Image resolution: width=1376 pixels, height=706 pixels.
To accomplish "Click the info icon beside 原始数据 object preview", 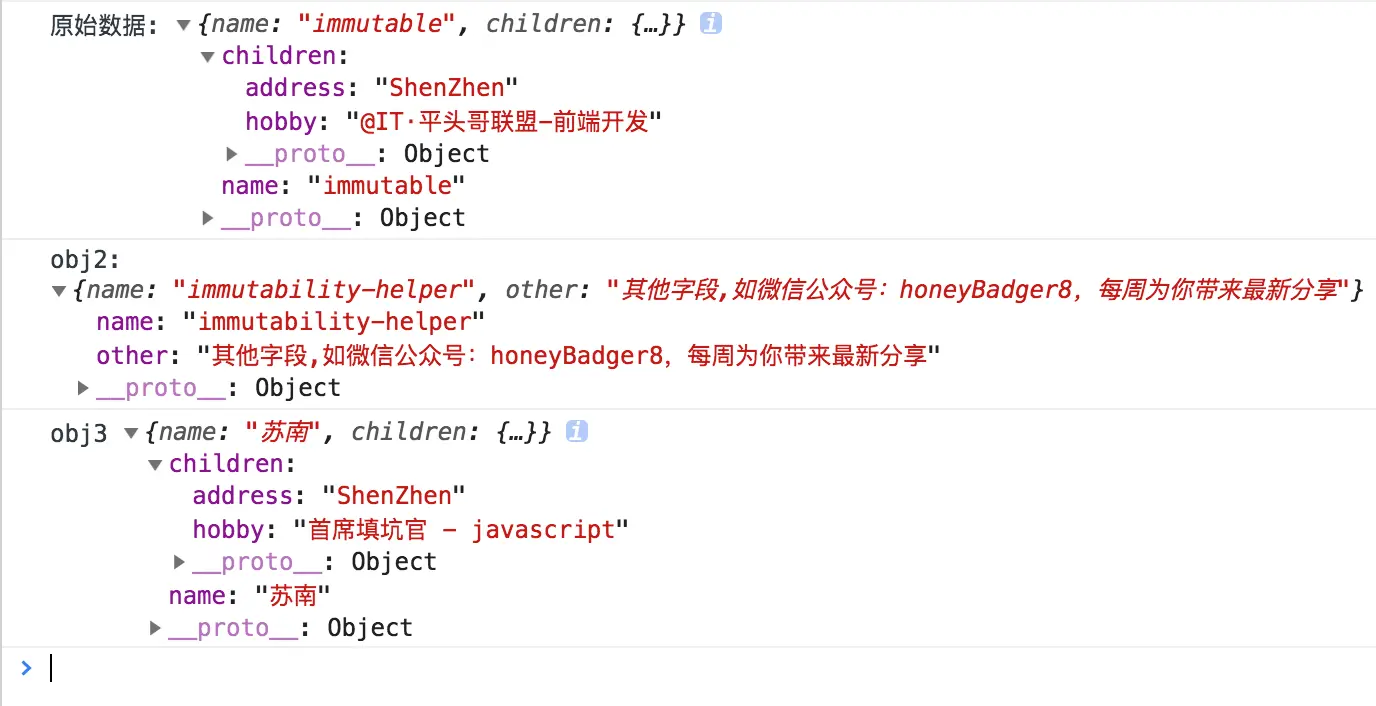I will 710,23.
